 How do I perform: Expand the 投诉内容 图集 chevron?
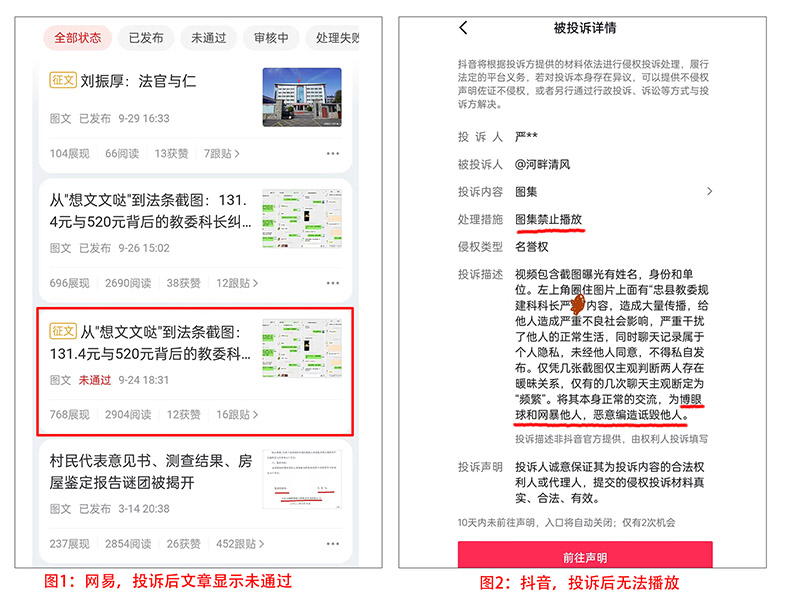[x=710, y=191]
